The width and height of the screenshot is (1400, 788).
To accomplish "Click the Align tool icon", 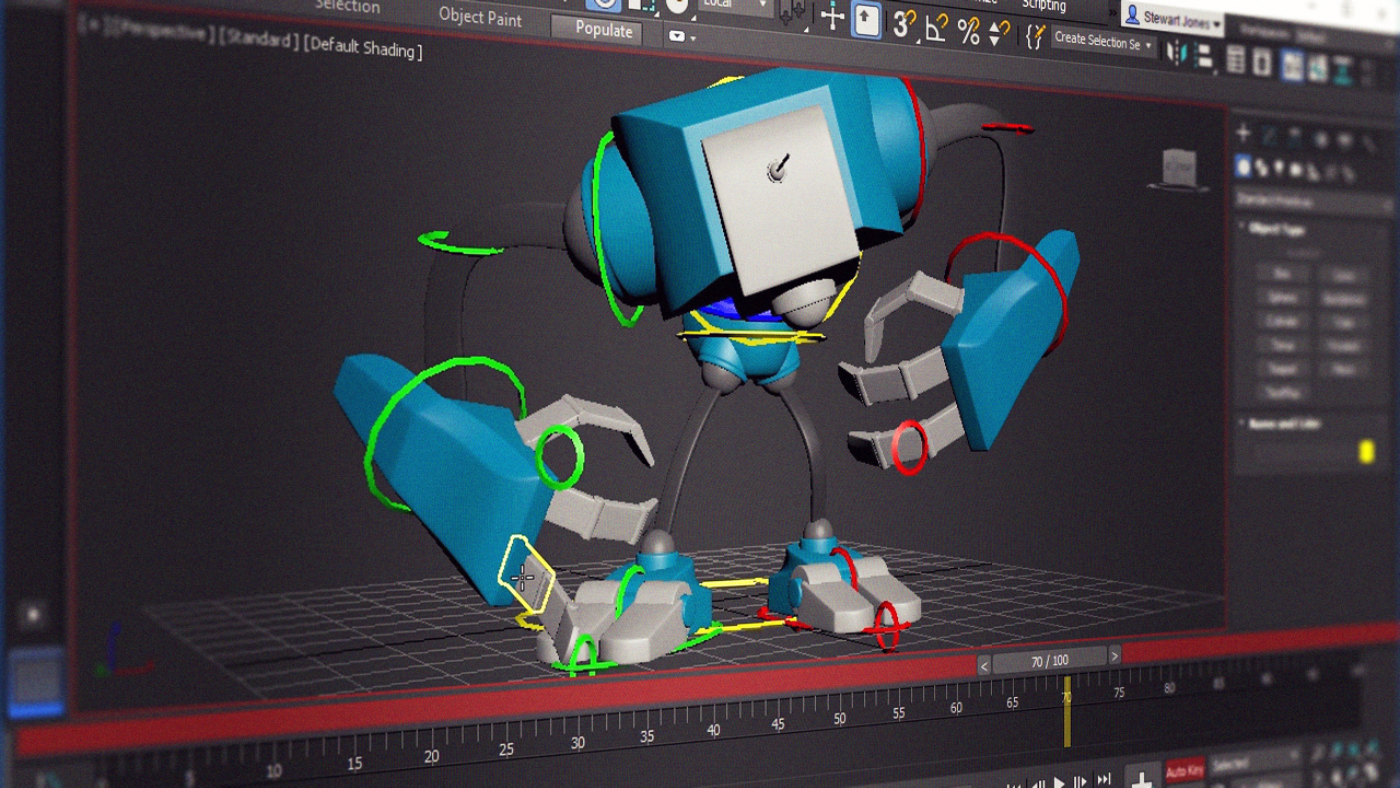I will point(1203,54).
